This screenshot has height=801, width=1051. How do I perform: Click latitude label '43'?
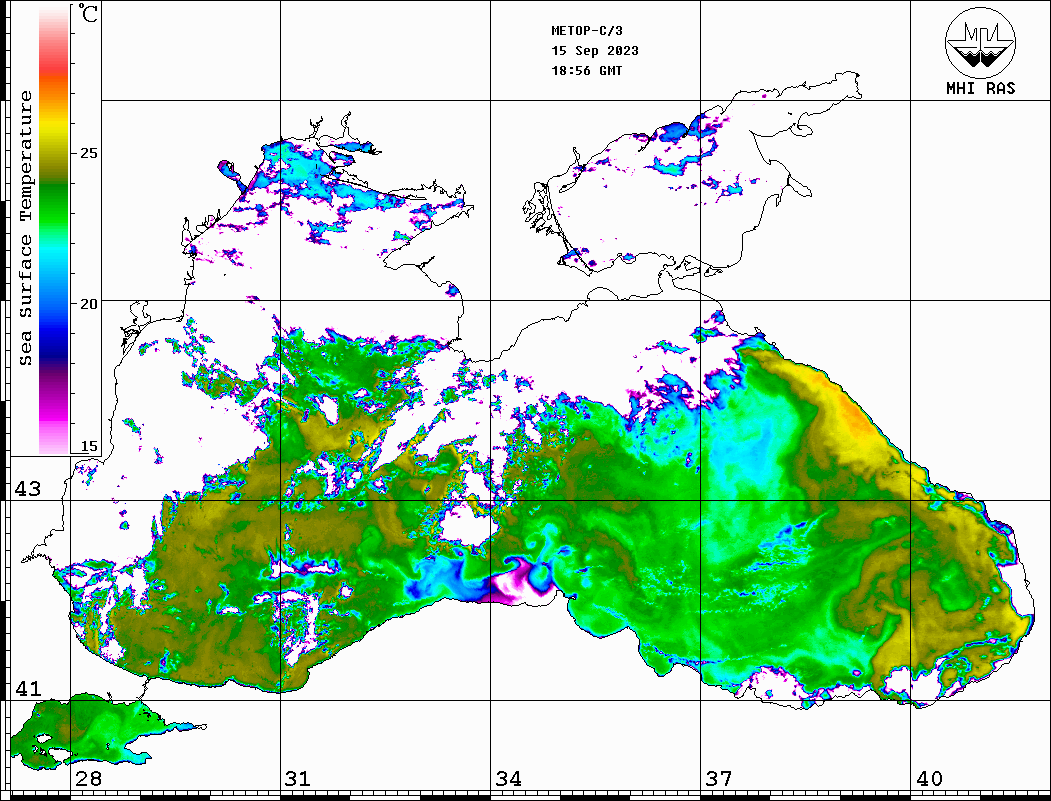[28, 489]
